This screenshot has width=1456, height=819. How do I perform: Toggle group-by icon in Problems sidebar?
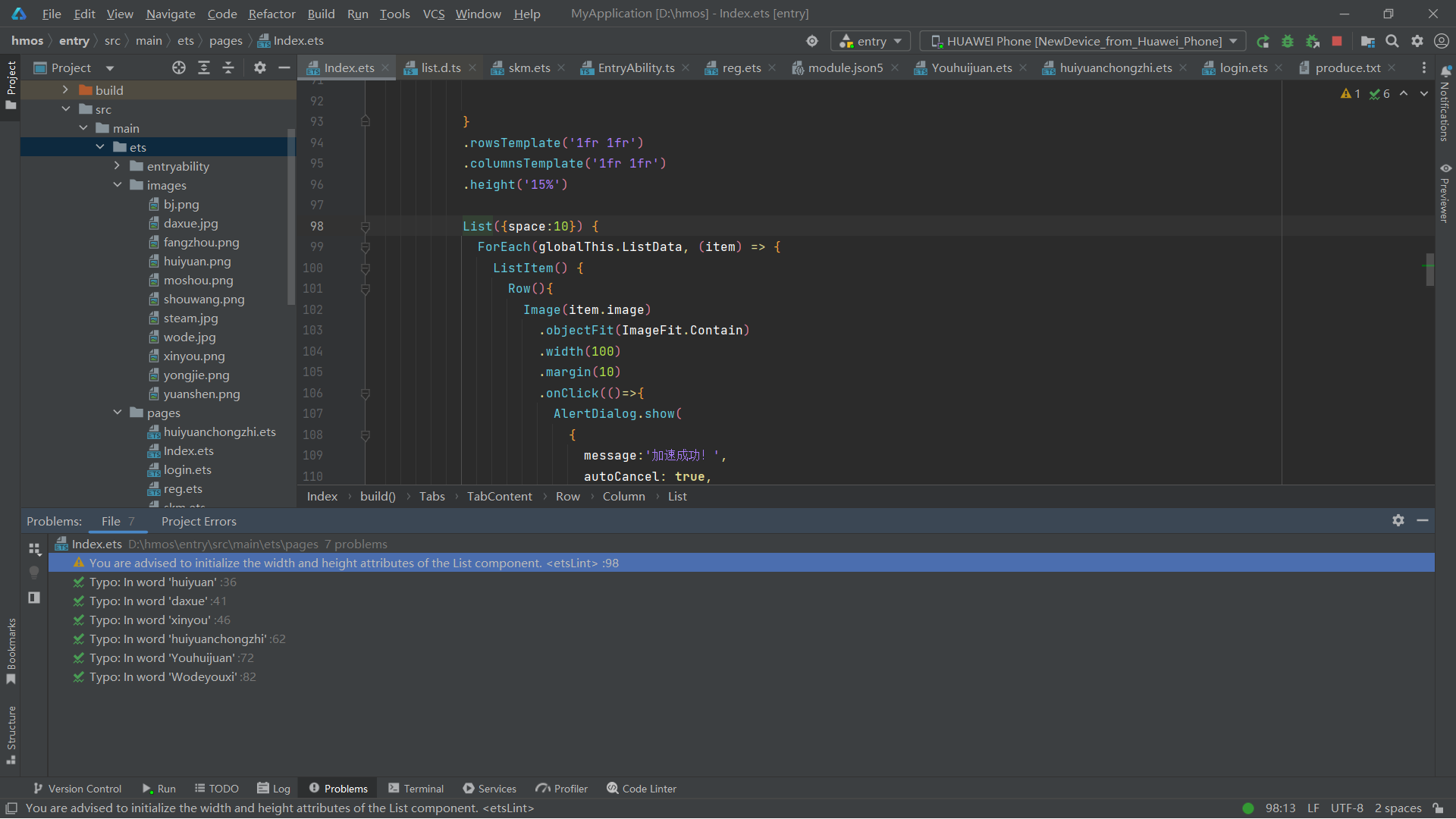(x=34, y=548)
